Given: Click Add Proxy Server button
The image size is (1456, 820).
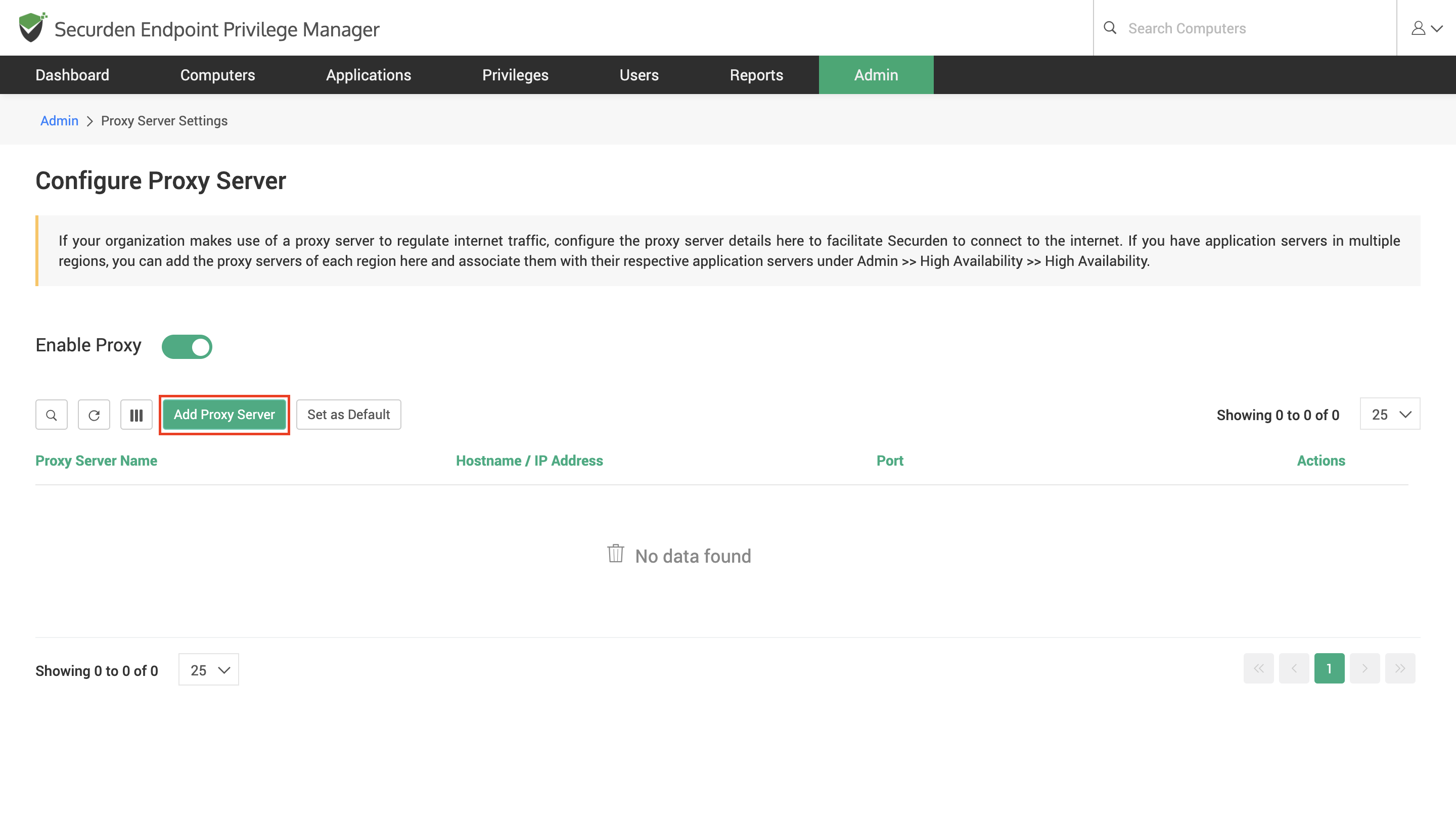Looking at the screenshot, I should (224, 414).
